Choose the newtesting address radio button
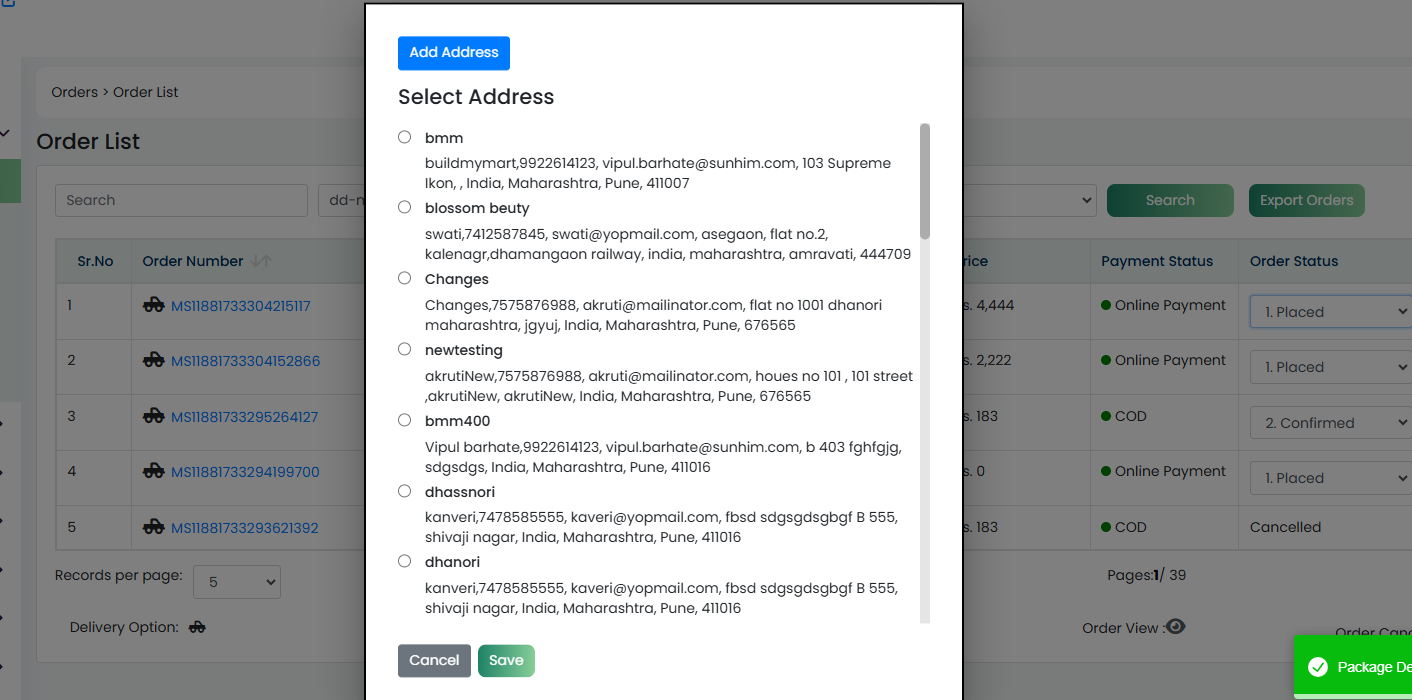This screenshot has width=1412, height=700. (x=404, y=349)
